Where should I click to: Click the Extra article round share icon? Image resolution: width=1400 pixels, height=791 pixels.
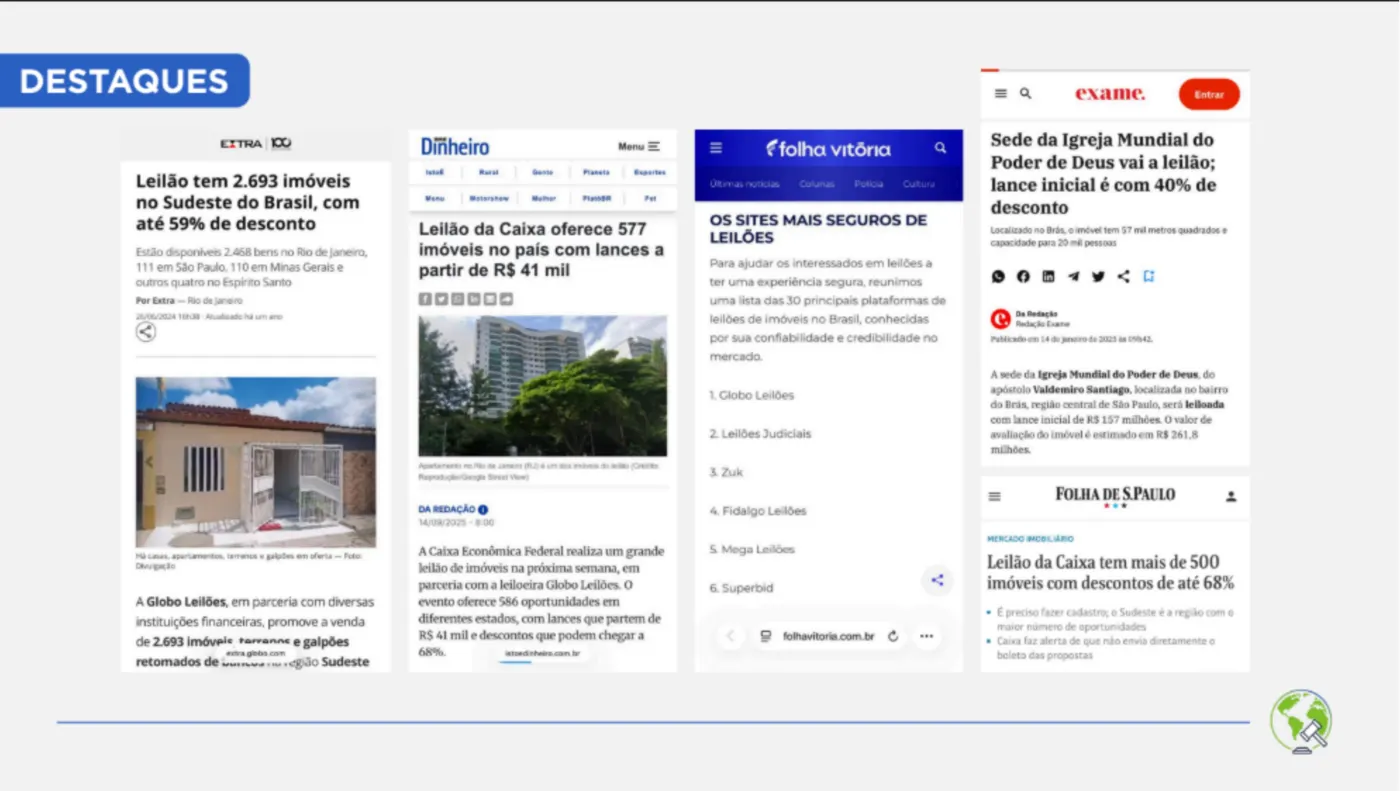point(146,332)
